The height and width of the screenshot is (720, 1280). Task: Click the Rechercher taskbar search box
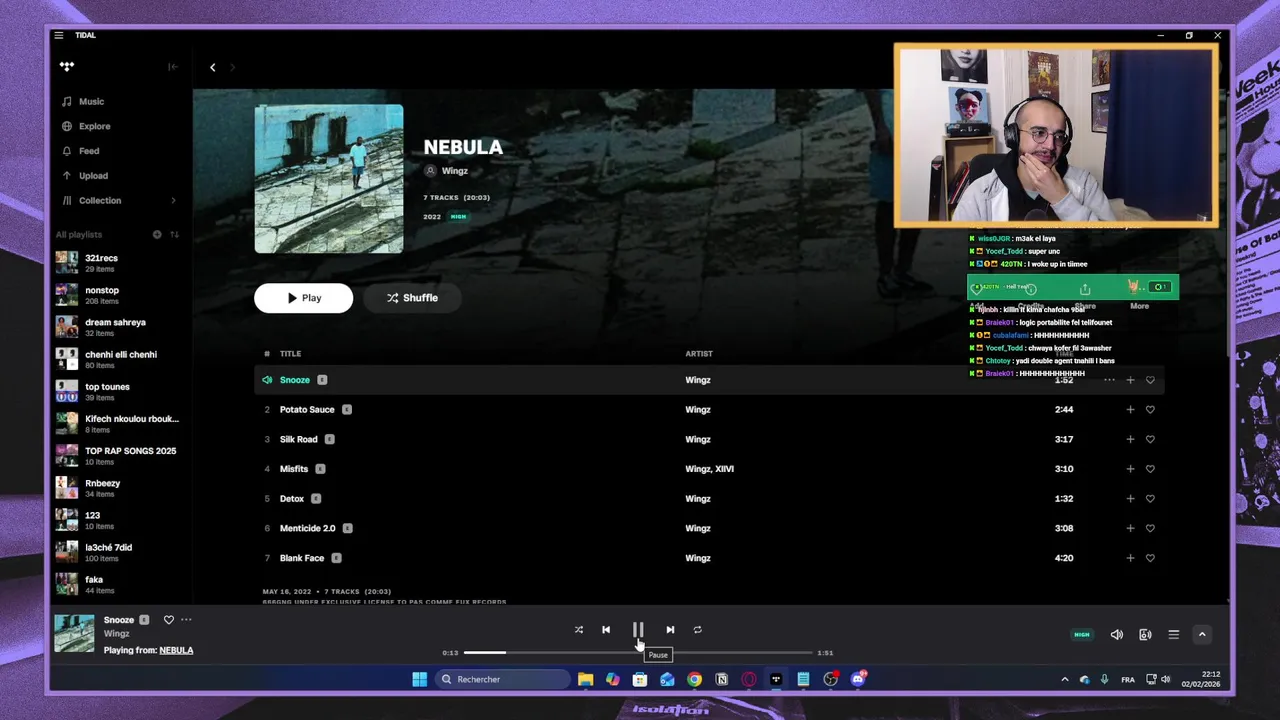[x=503, y=679]
